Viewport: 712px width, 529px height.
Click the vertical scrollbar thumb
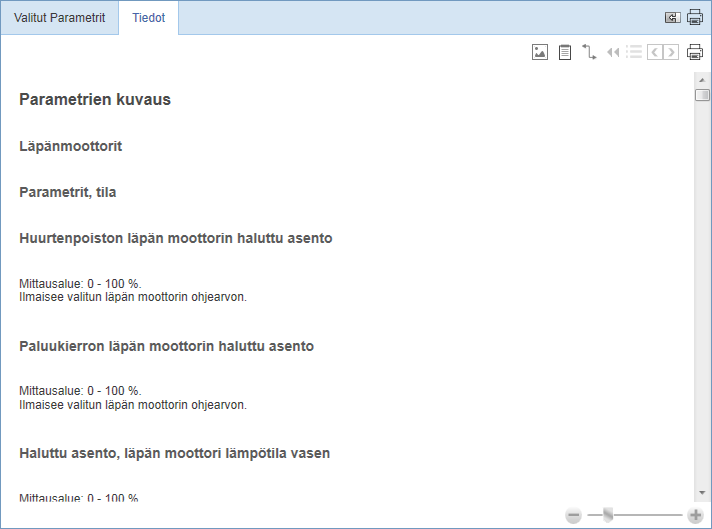tap(702, 95)
